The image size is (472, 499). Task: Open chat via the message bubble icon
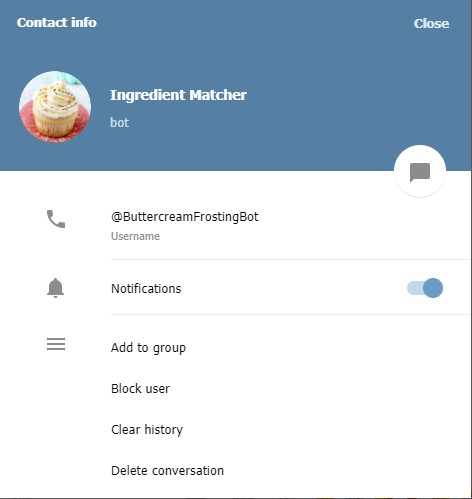420,173
